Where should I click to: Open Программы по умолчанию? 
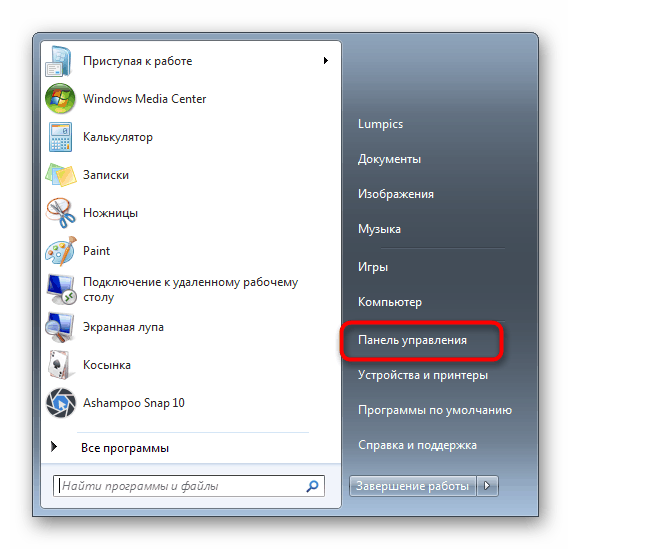pos(435,410)
